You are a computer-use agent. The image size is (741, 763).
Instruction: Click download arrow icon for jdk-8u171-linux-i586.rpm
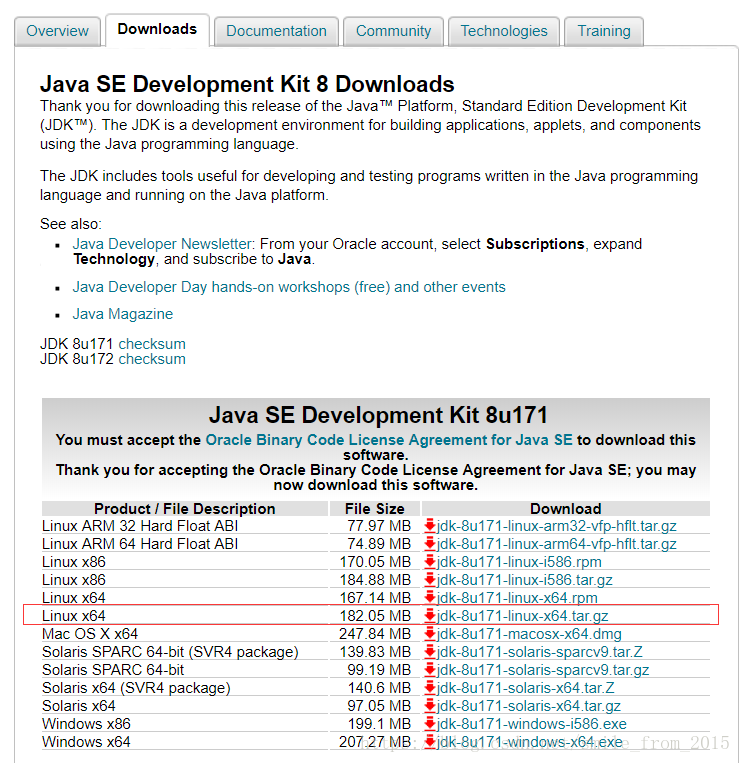[430, 562]
